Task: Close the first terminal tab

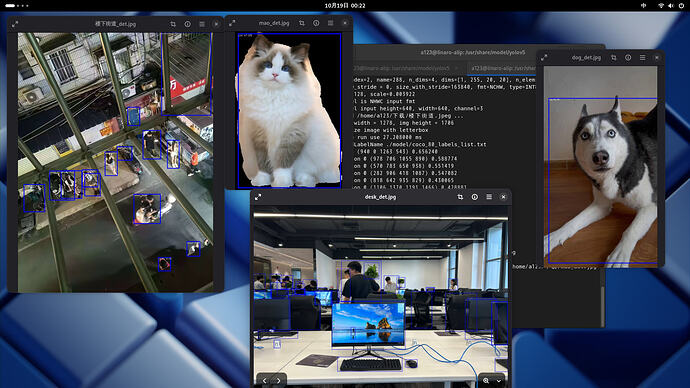Action: (x=457, y=68)
